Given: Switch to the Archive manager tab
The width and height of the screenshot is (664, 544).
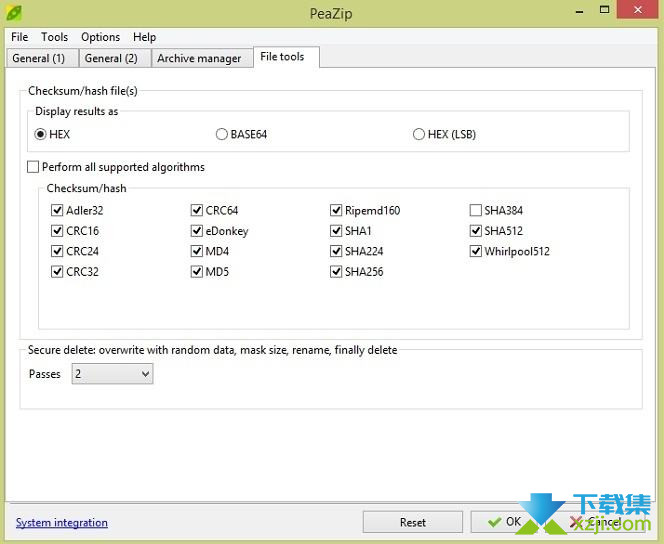Looking at the screenshot, I should point(202,58).
